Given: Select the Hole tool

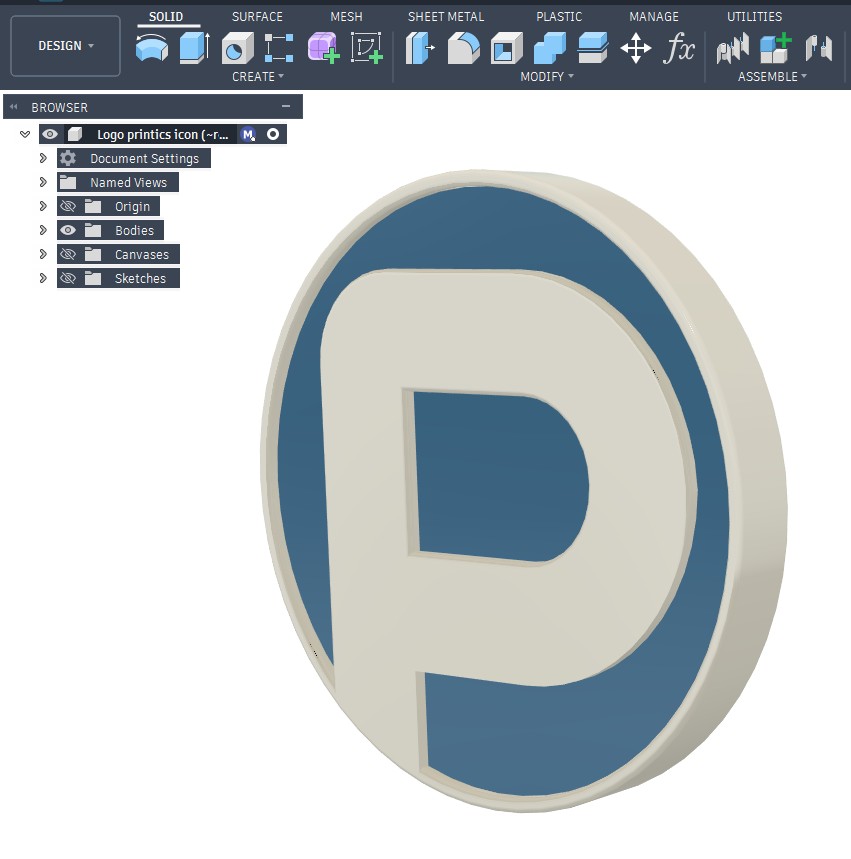Looking at the screenshot, I should point(237,48).
